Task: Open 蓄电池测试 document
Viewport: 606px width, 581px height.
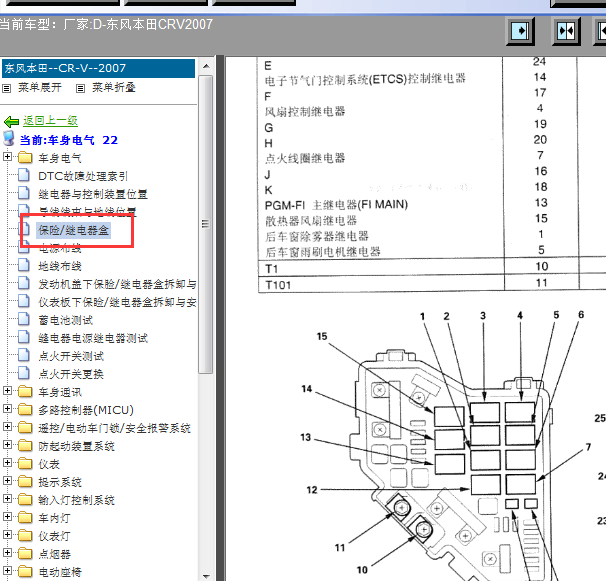Action: click(x=65, y=320)
